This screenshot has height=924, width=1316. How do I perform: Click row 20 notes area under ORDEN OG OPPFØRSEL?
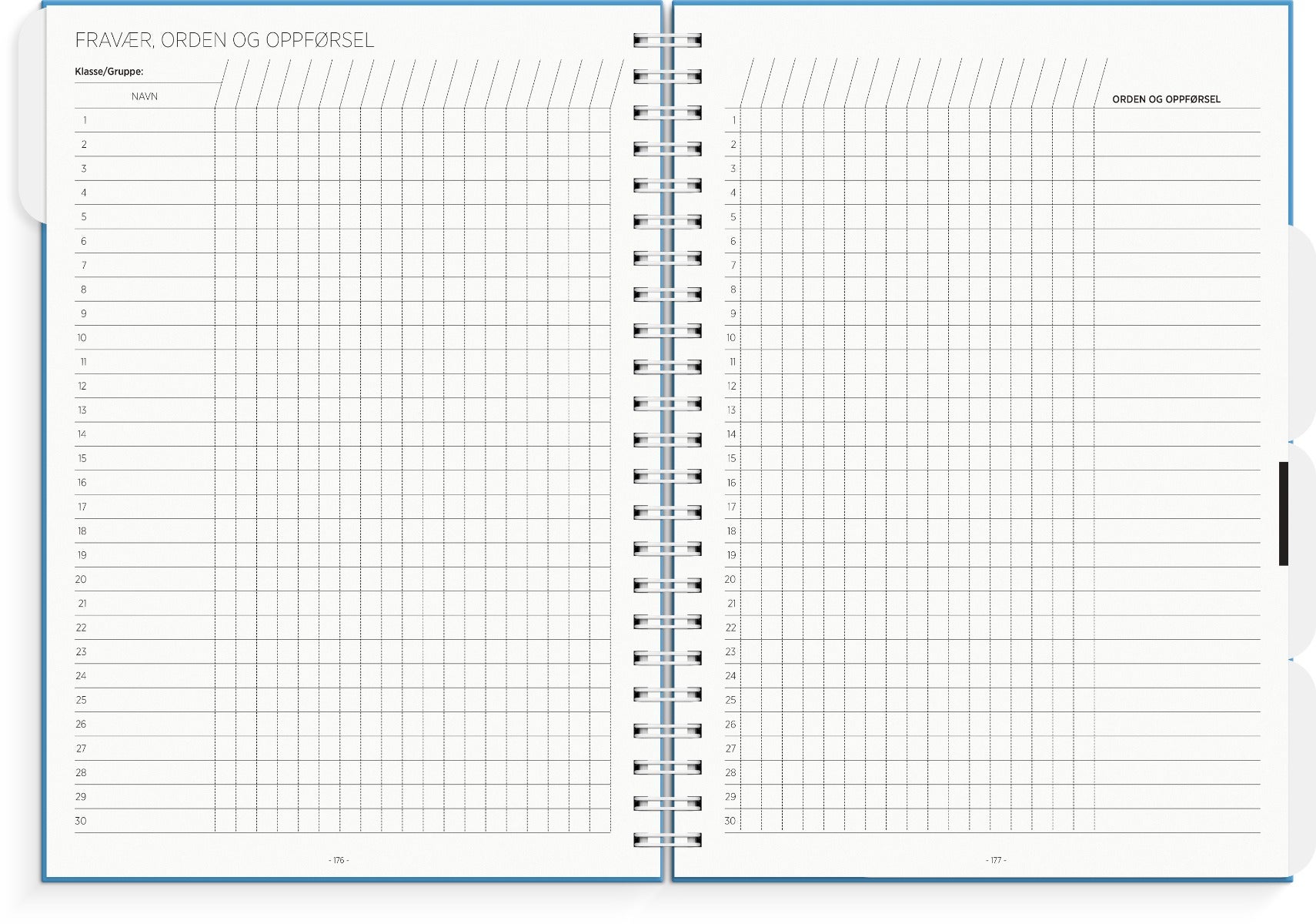click(1176, 580)
